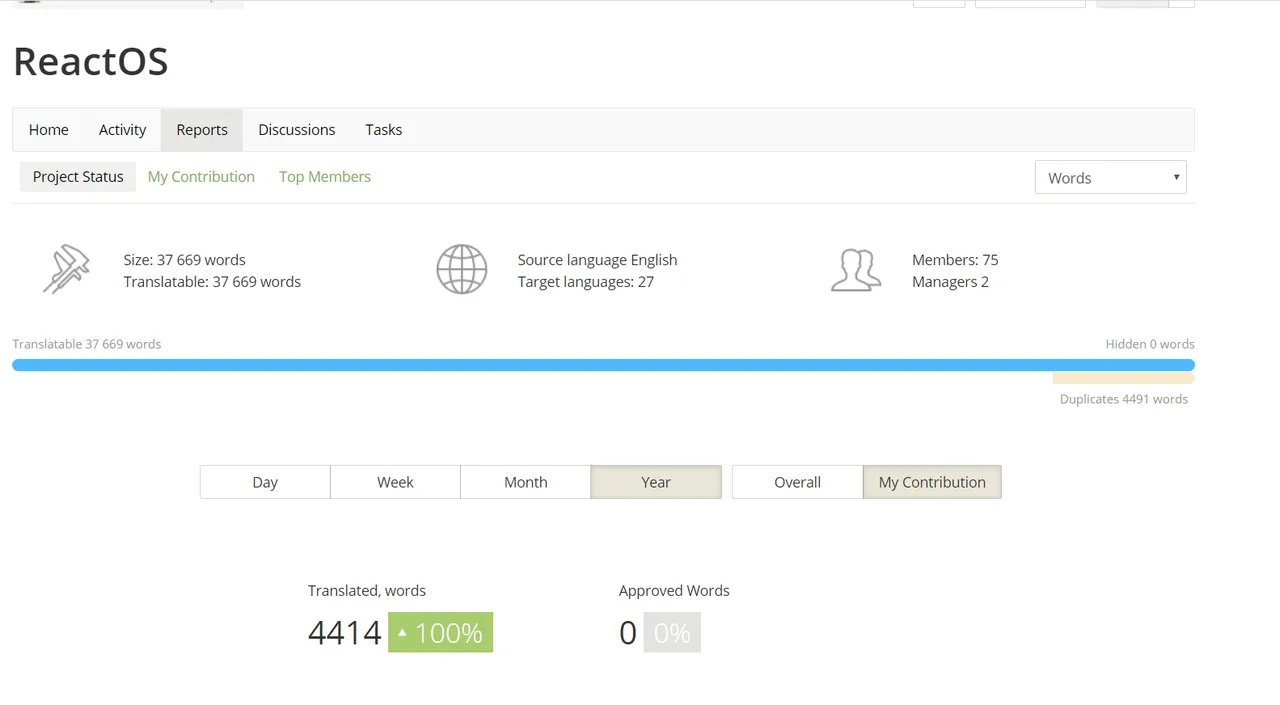Image resolution: width=1280 pixels, height=705 pixels.
Task: Click "Managers 2" text
Action: (x=950, y=282)
